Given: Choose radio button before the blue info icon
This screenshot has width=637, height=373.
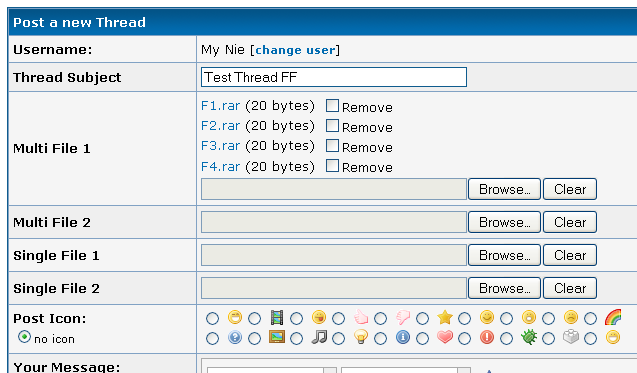Looking at the screenshot, I should [381, 338].
